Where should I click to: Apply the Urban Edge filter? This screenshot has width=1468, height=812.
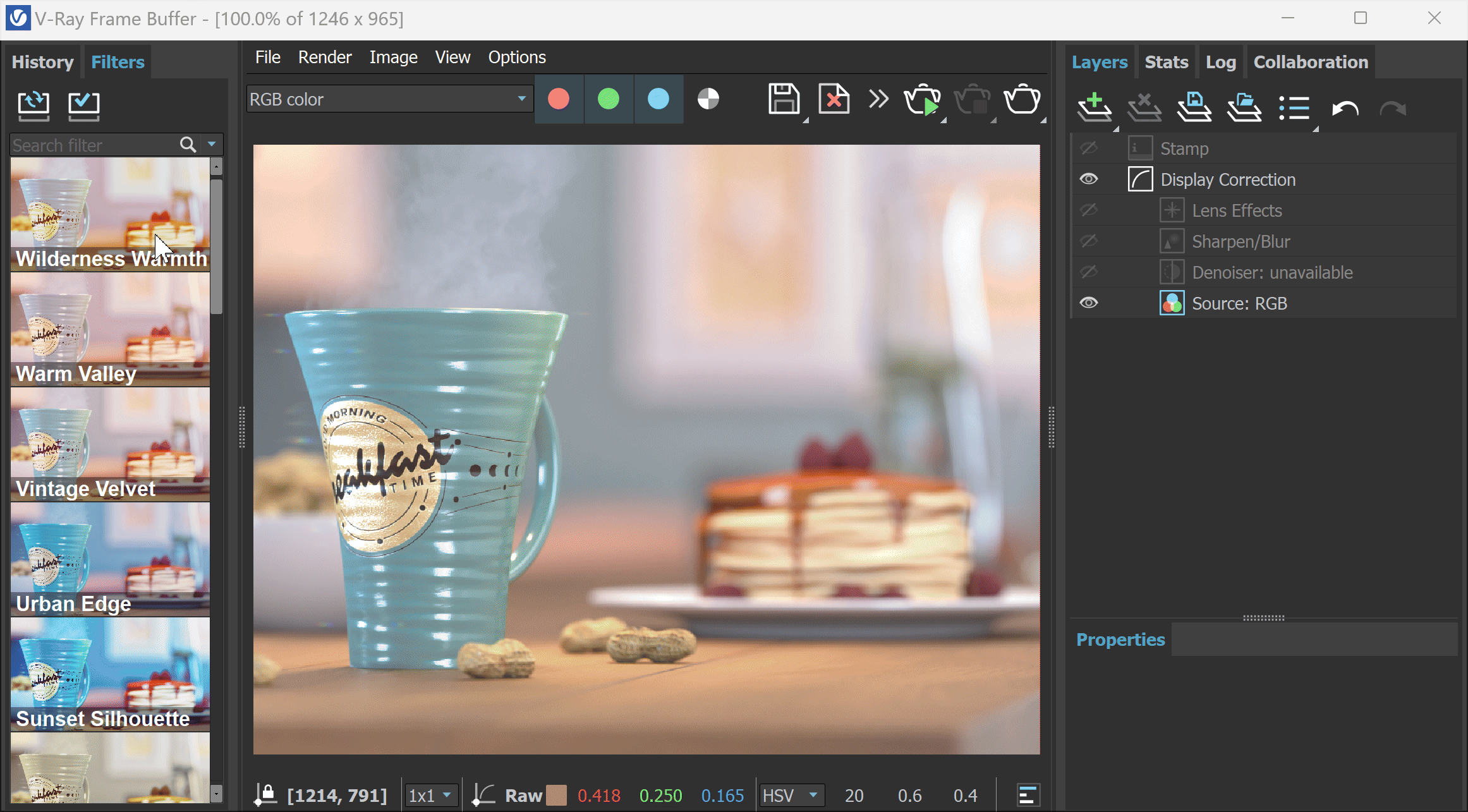tap(110, 559)
